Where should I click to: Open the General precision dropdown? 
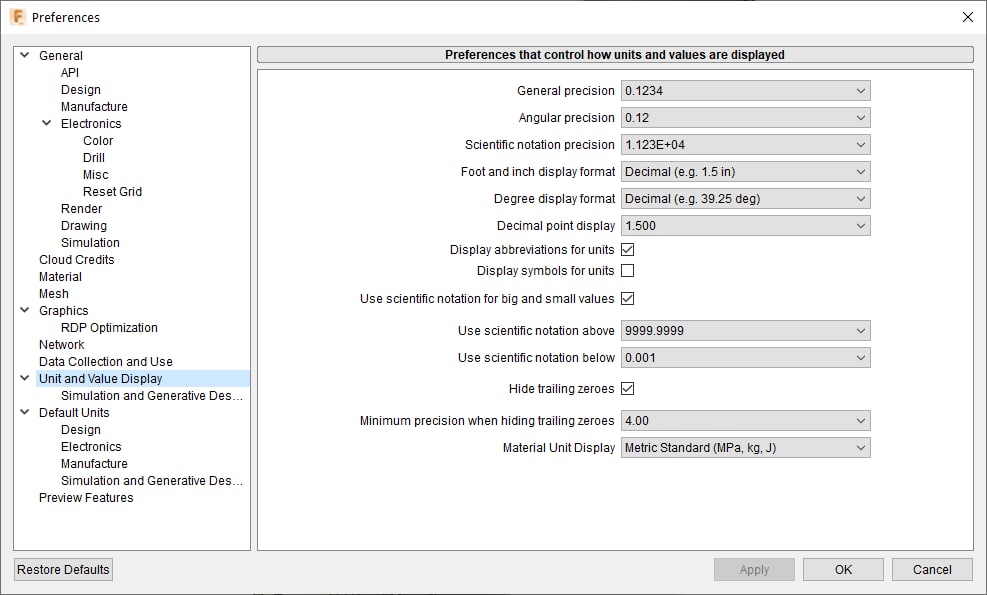tap(745, 91)
